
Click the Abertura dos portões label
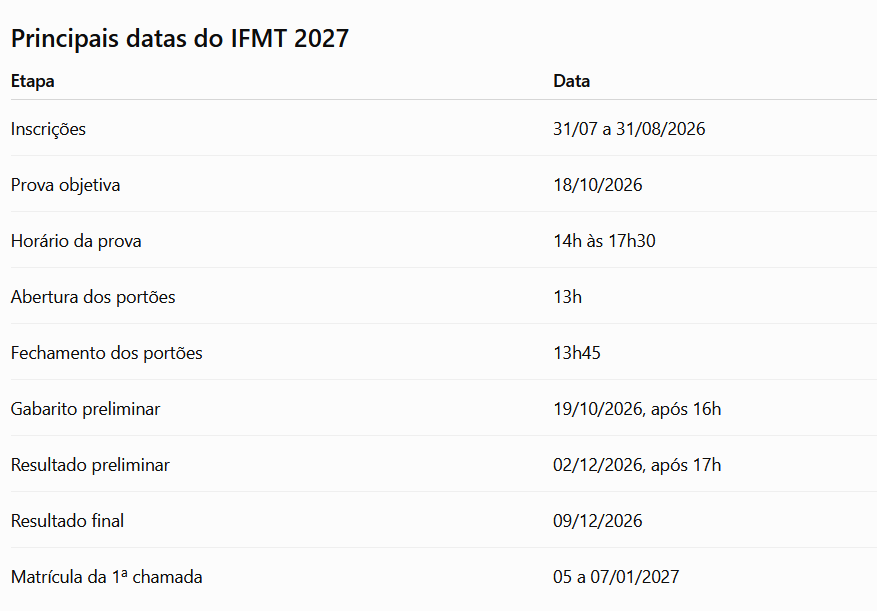click(93, 297)
